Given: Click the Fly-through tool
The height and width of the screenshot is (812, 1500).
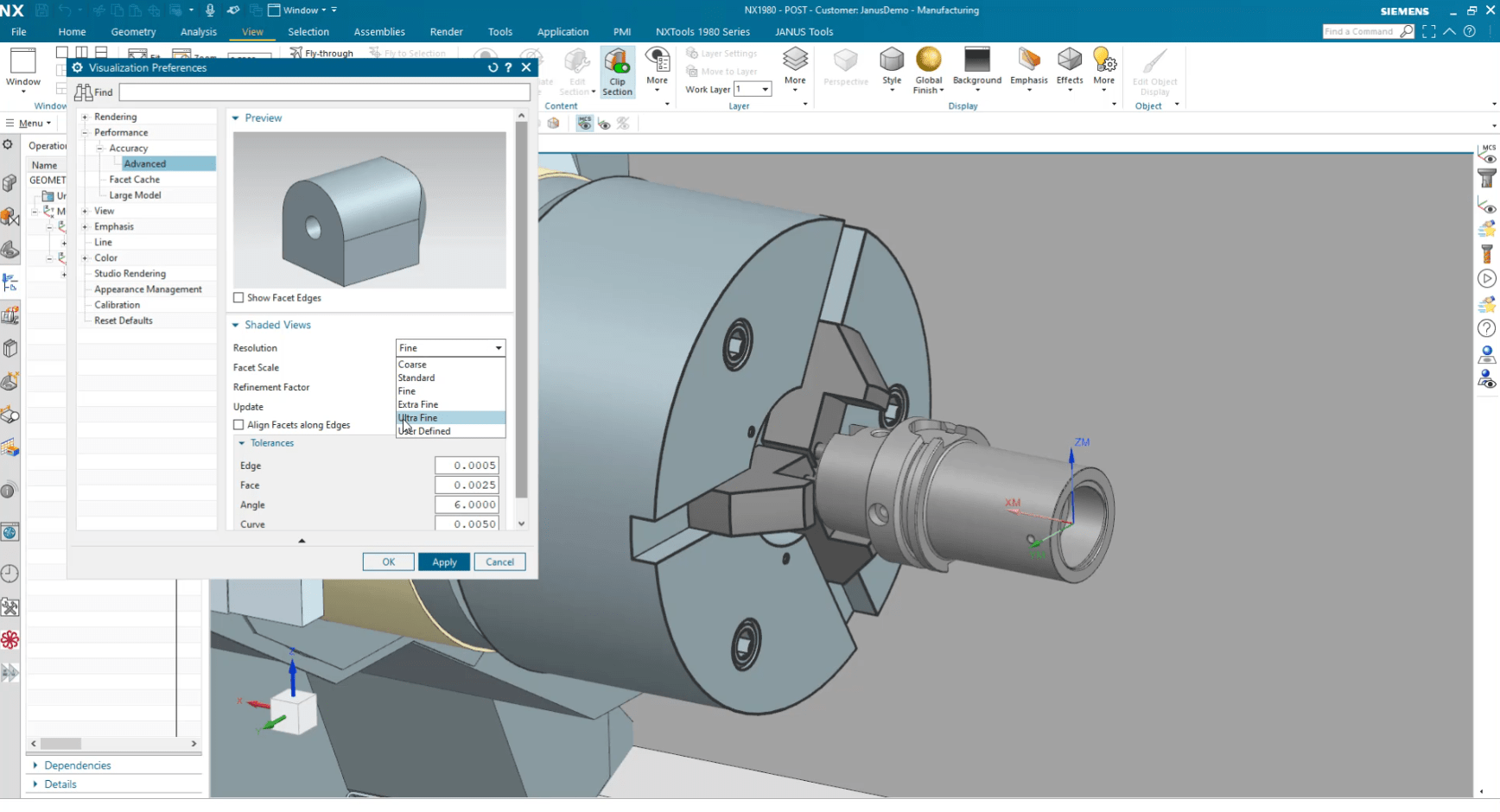Looking at the screenshot, I should [321, 54].
